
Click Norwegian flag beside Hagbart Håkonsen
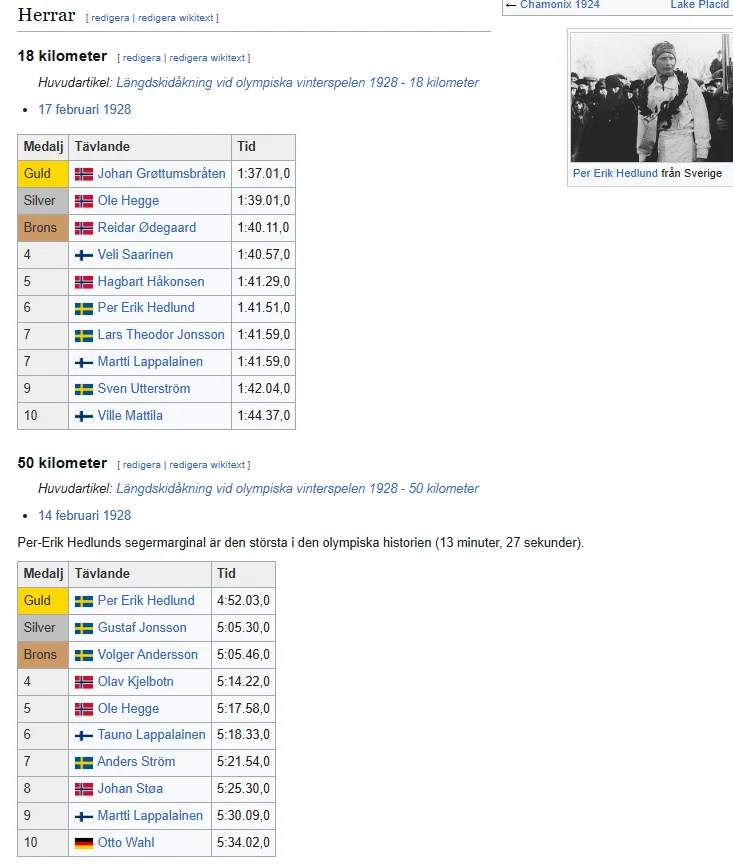(84, 282)
